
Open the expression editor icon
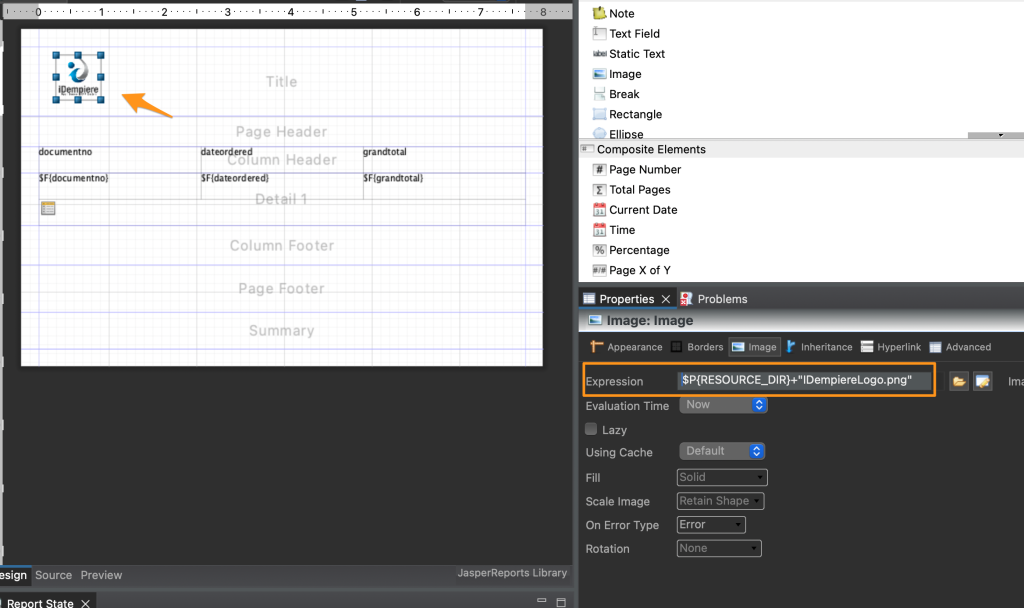pyautogui.click(x=982, y=381)
